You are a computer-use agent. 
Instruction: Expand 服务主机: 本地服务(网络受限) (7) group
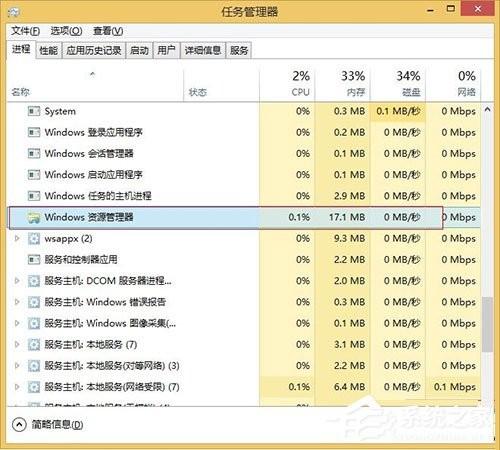(17, 387)
